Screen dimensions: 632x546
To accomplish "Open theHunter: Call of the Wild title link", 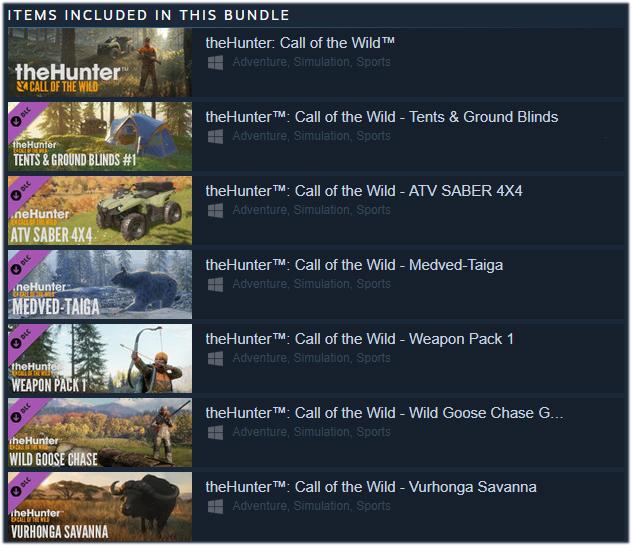I will [x=300, y=43].
